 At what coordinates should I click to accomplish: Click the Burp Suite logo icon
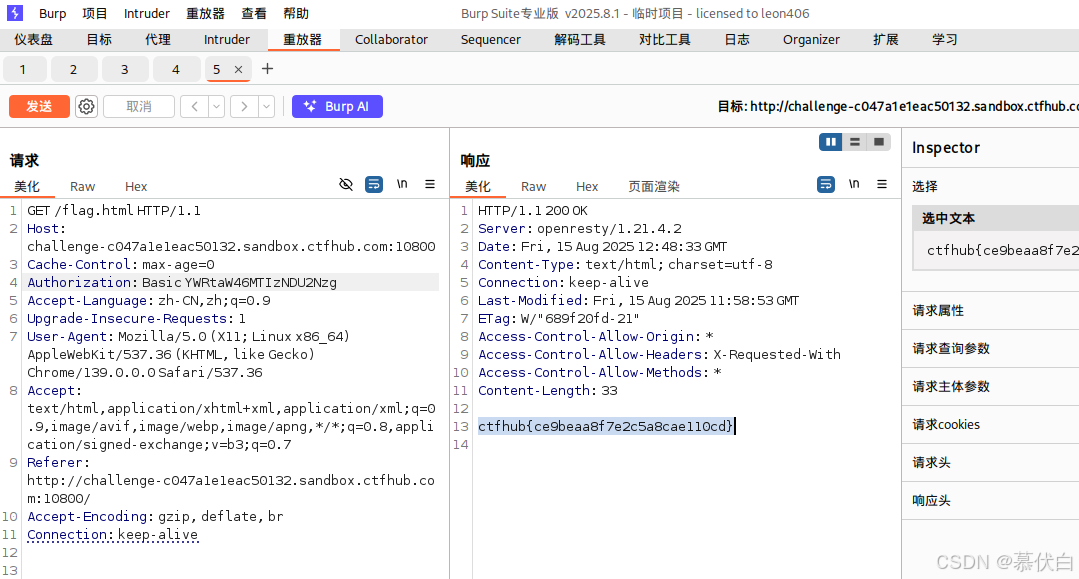point(14,13)
